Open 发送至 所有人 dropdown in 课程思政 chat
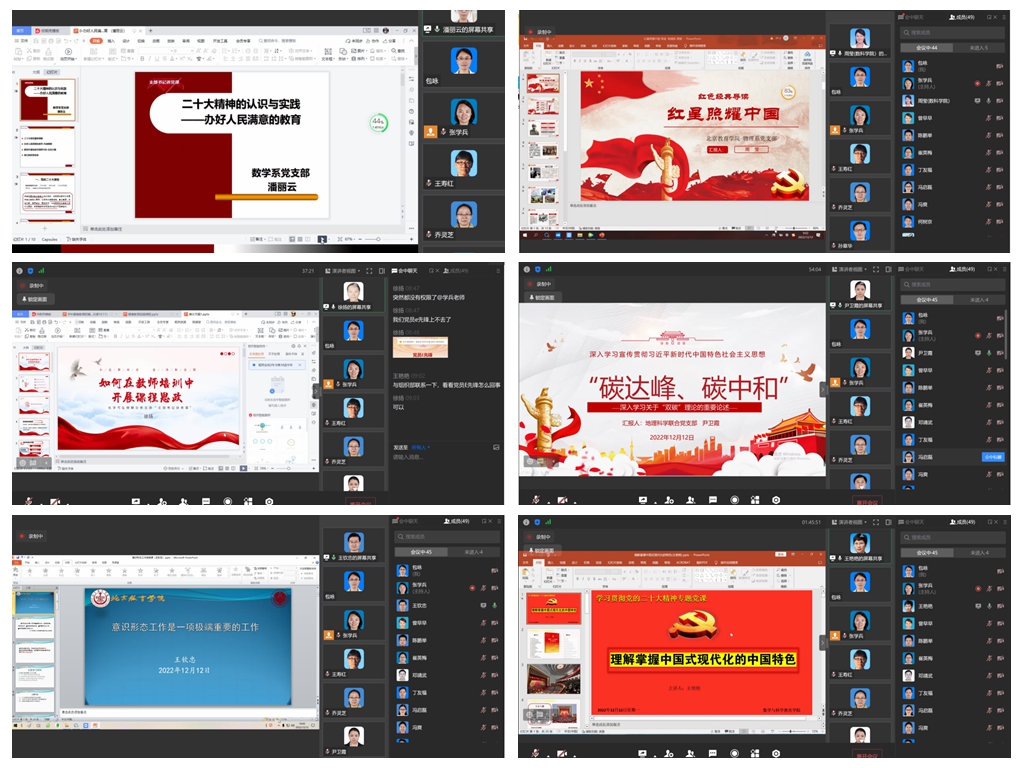This screenshot has height=768, width=1024. pos(421,447)
